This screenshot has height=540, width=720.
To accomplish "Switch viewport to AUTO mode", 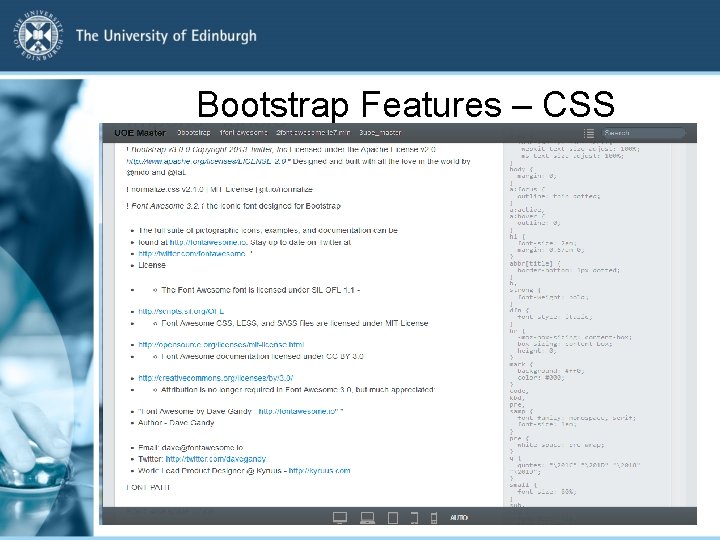I will point(459,518).
